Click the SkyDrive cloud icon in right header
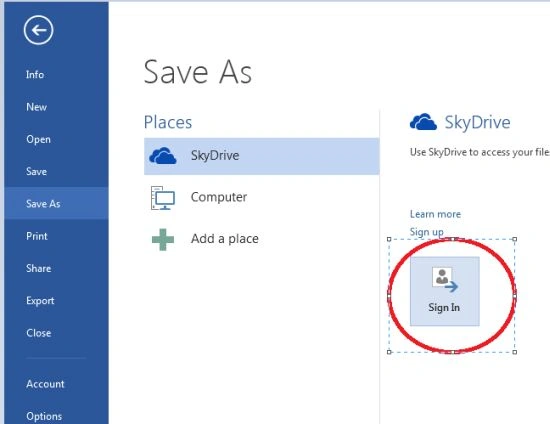The image size is (550, 424). pos(423,122)
